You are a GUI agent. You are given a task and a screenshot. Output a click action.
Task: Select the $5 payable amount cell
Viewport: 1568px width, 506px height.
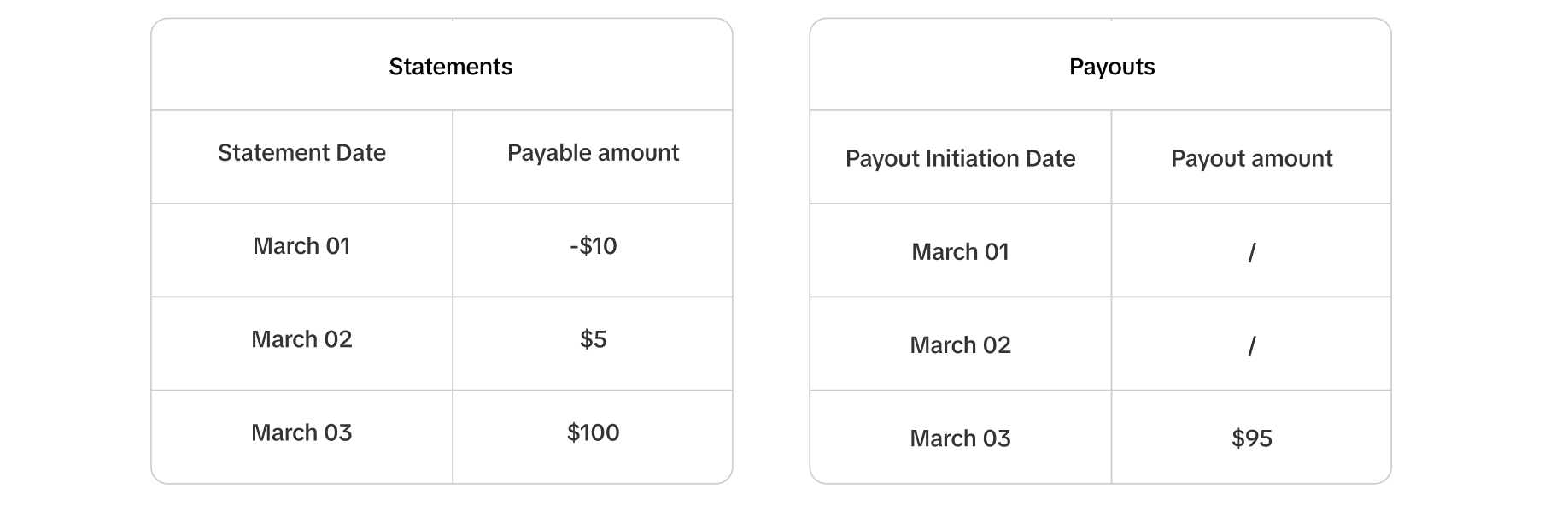(x=593, y=339)
